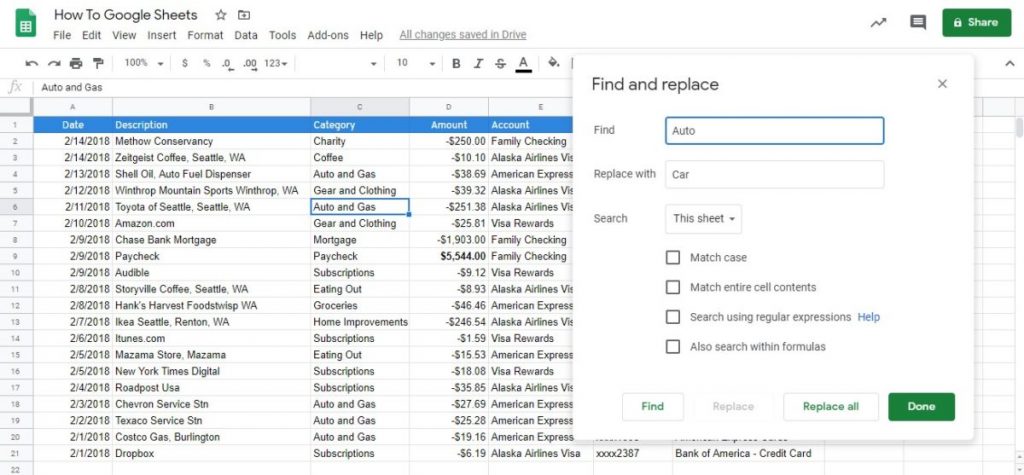Open the Data menu
1024x475 pixels.
[246, 35]
